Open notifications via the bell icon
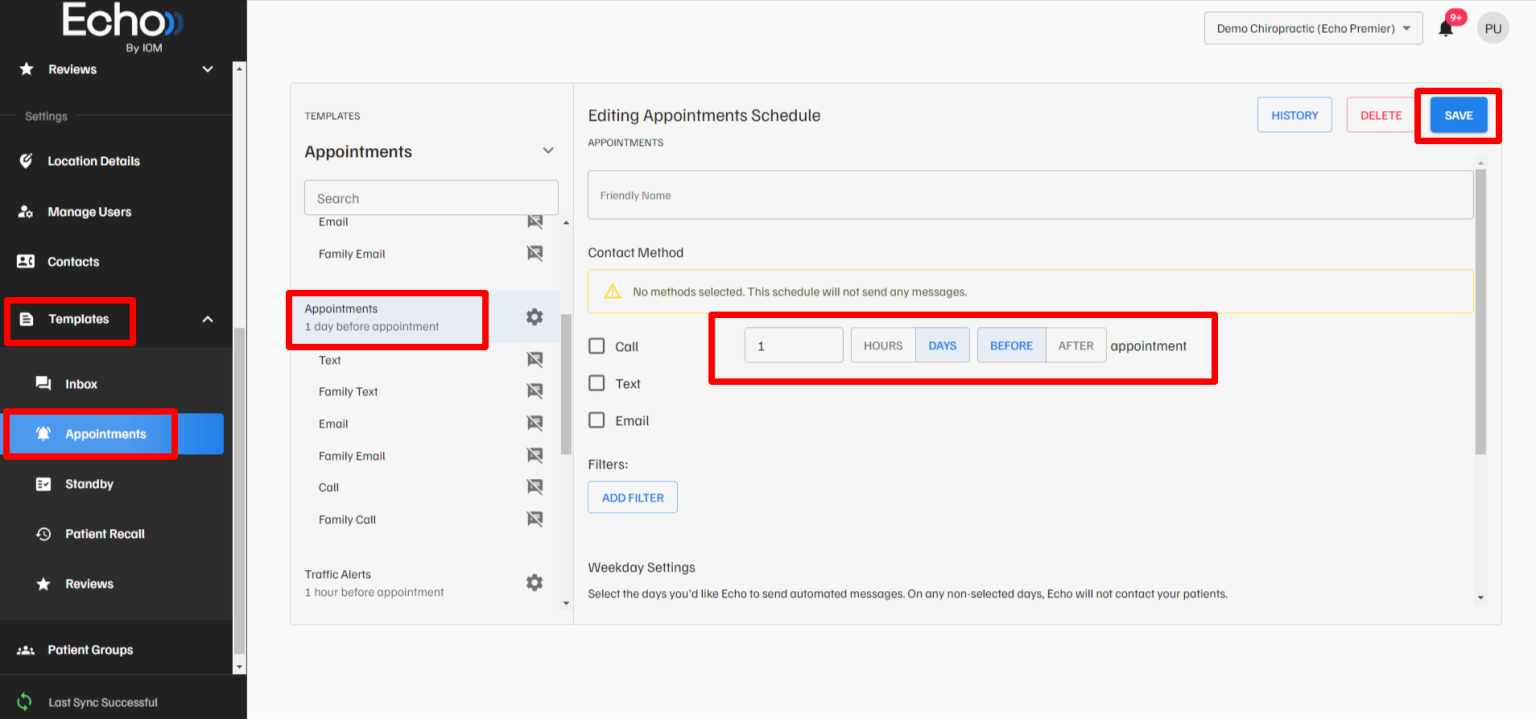This screenshot has width=1536, height=719. click(1445, 28)
